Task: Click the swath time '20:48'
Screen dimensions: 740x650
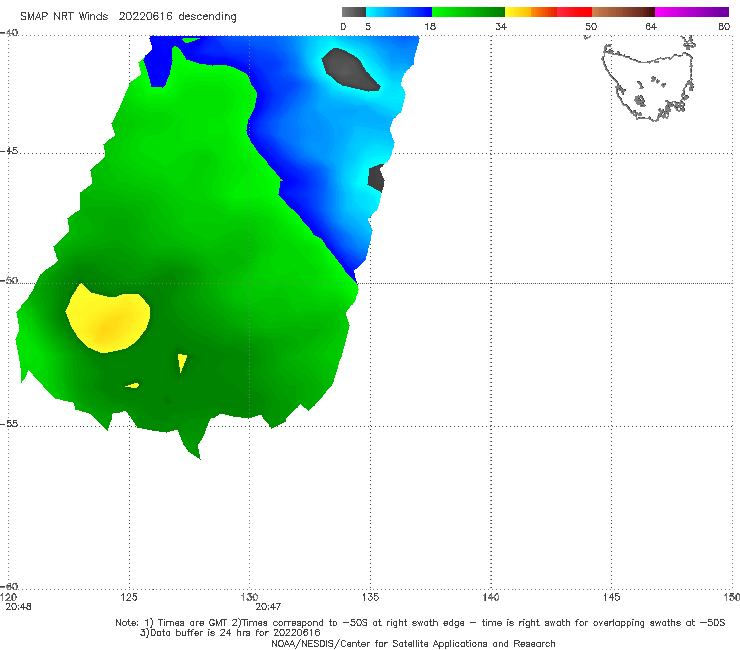Action: 18,607
